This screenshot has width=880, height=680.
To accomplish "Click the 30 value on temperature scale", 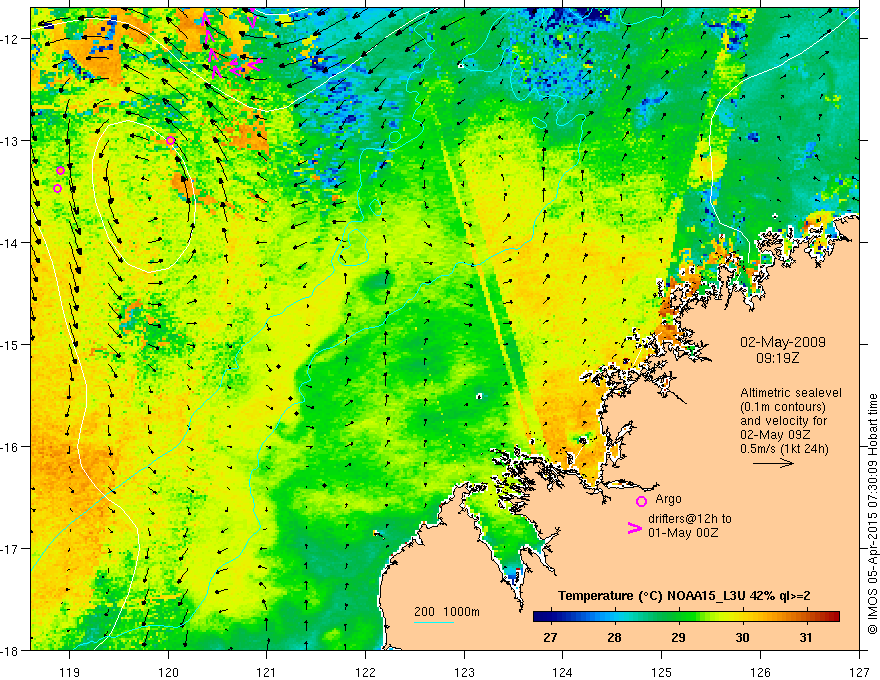I will pos(742,637).
